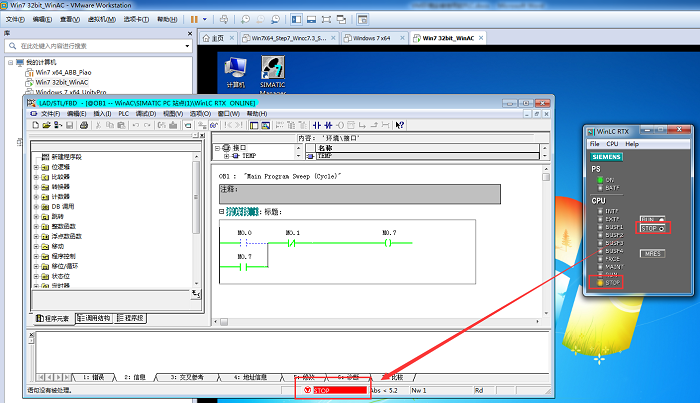700x403 pixels.
Task: Click the VMware pause button icon
Action: coord(194,20)
